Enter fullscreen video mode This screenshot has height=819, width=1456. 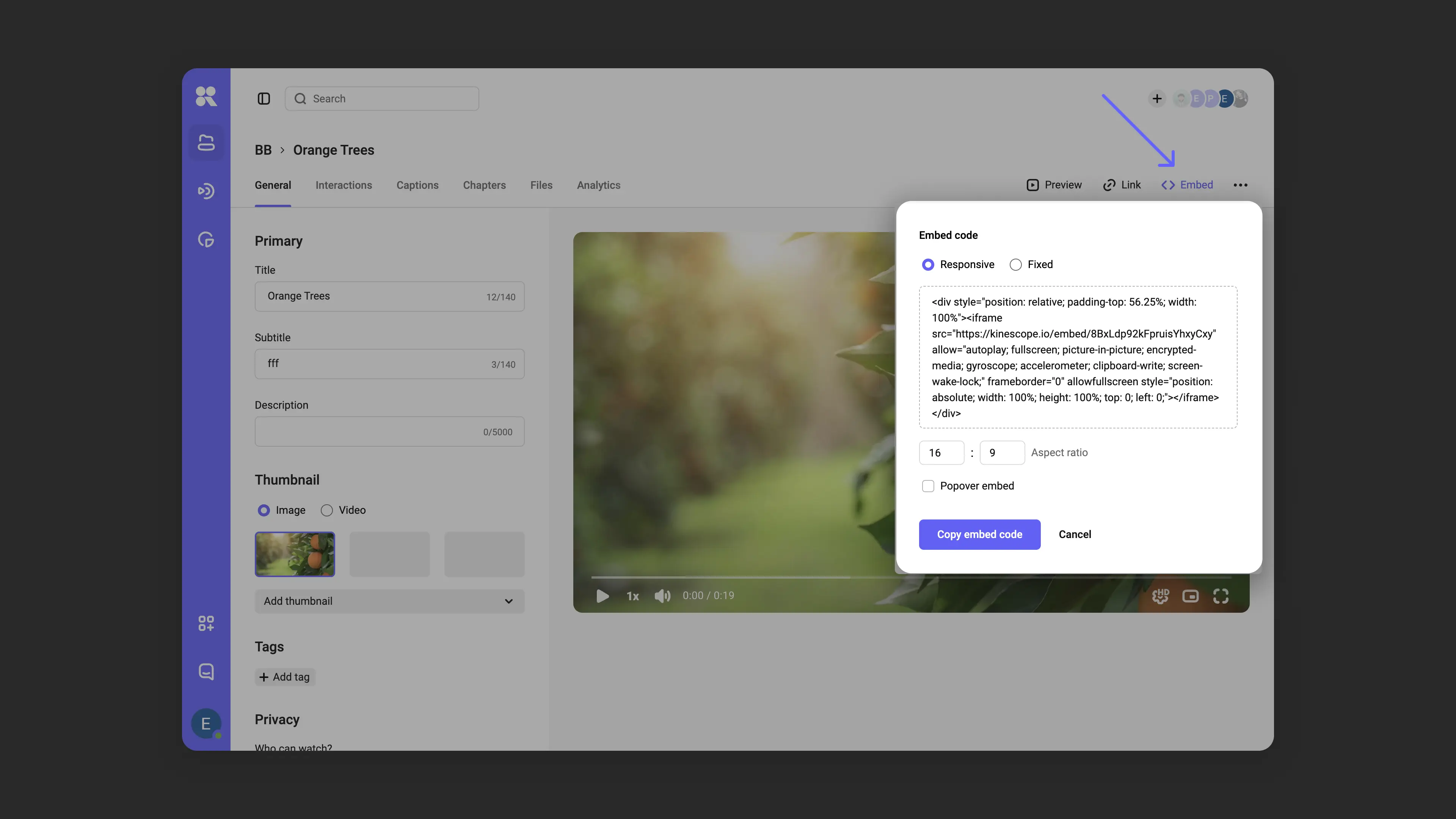point(1221,596)
